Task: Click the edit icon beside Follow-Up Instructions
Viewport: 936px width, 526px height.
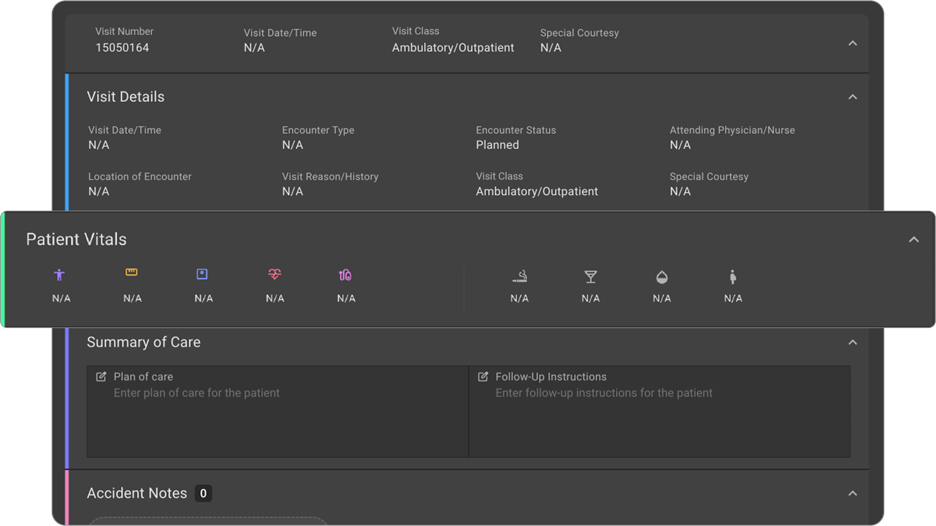Action: (x=483, y=377)
